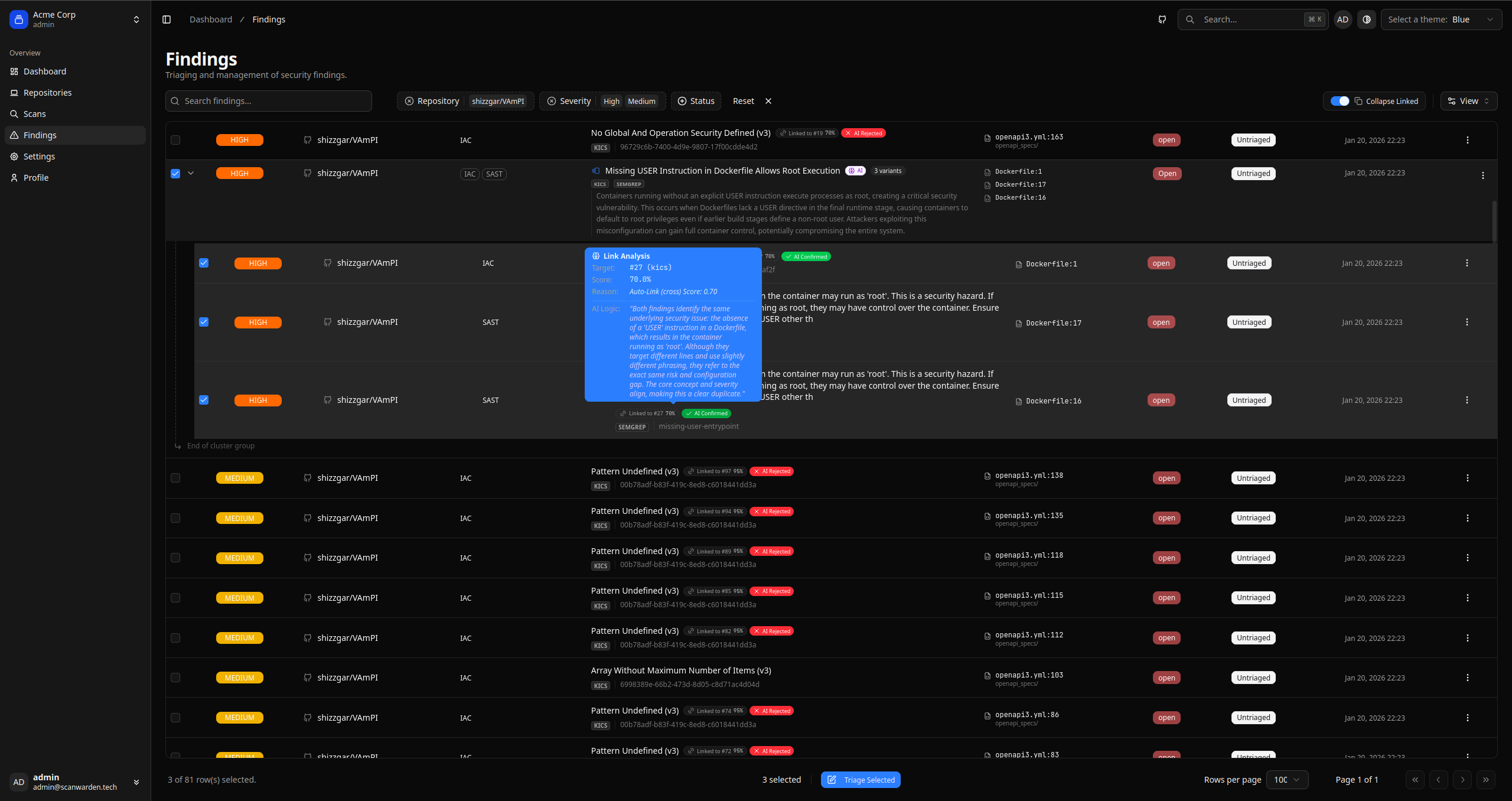
Task: Uncheck the Dockerfile:17 finding checkbox
Action: coord(204,322)
